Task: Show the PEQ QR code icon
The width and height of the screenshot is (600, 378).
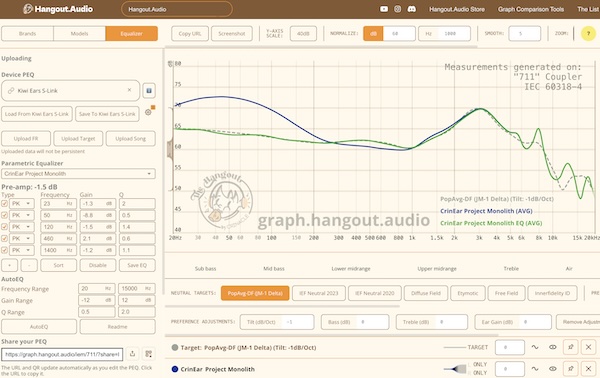Action: [148, 354]
